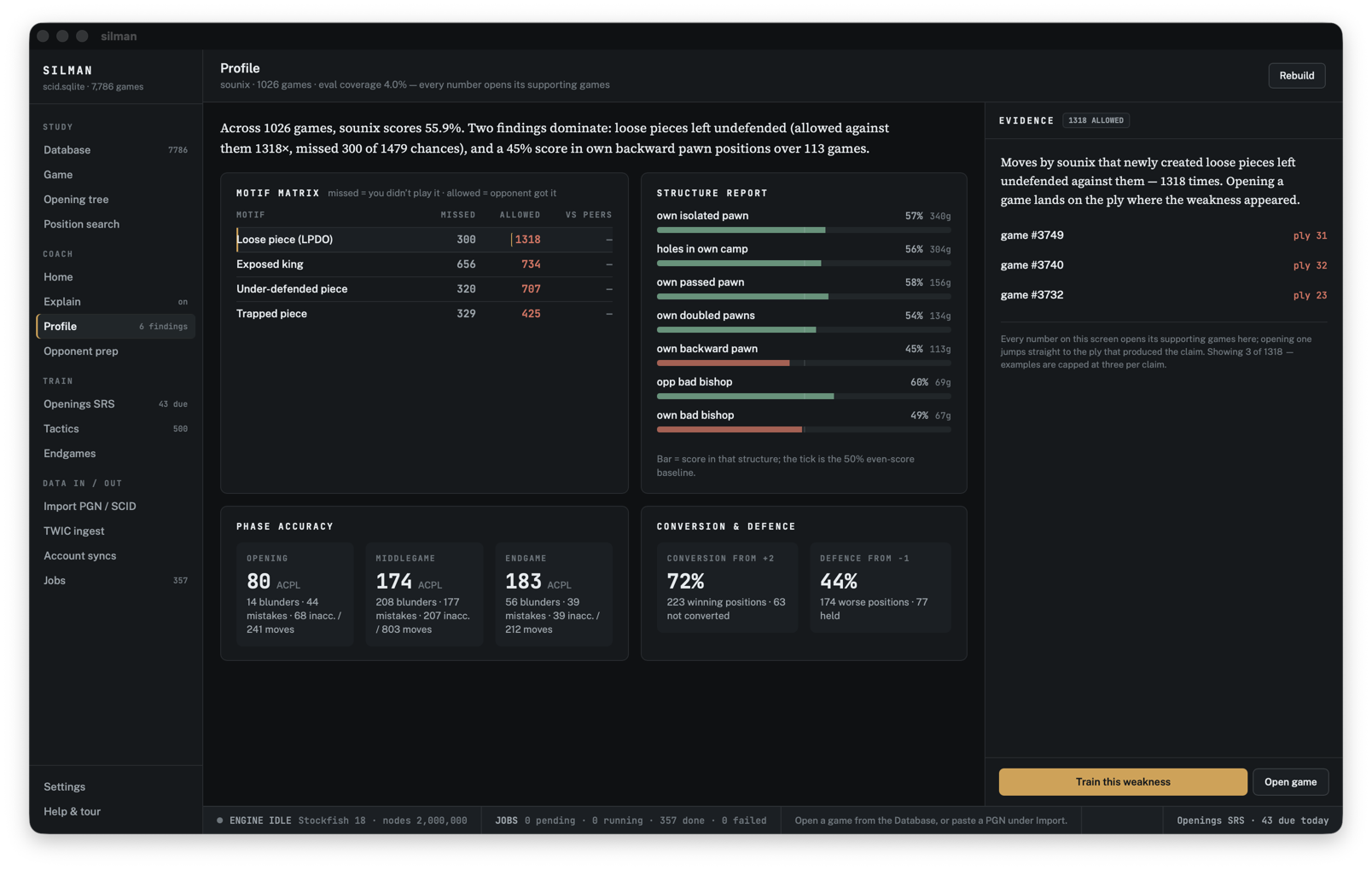Open Help & tour
1372x870 pixels.
[115, 812]
